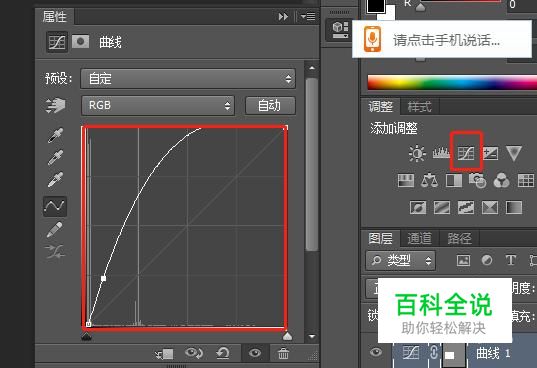Viewport: 537px width, 368px height.
Task: Open the RGB channel dropdown
Action: (x=158, y=105)
